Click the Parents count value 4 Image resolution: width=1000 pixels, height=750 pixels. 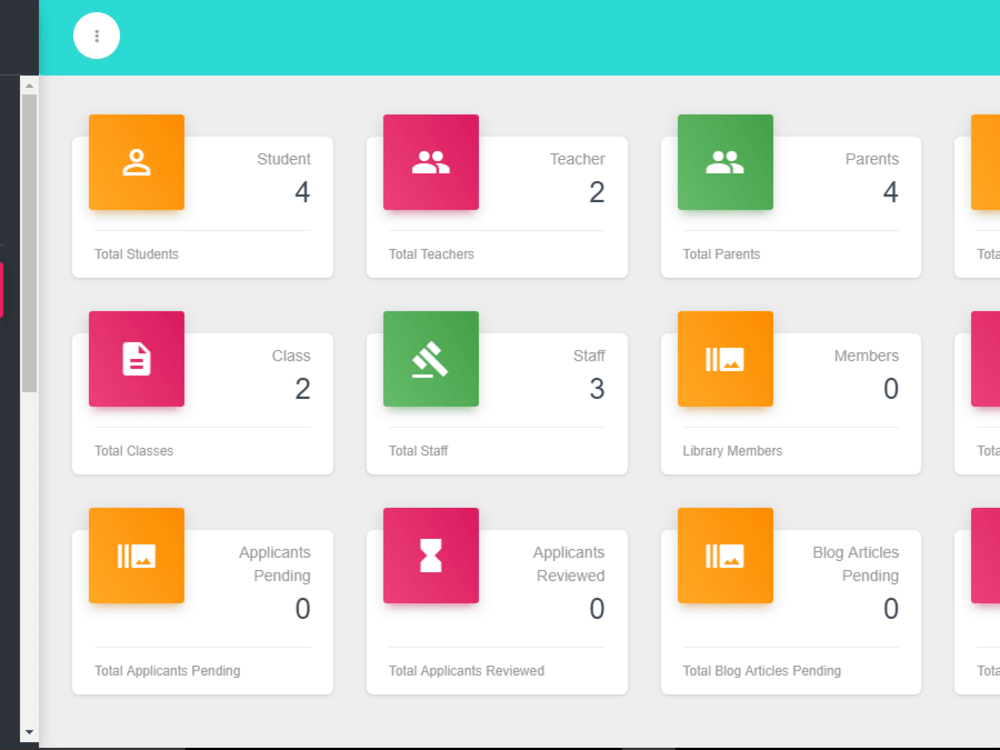(x=891, y=192)
